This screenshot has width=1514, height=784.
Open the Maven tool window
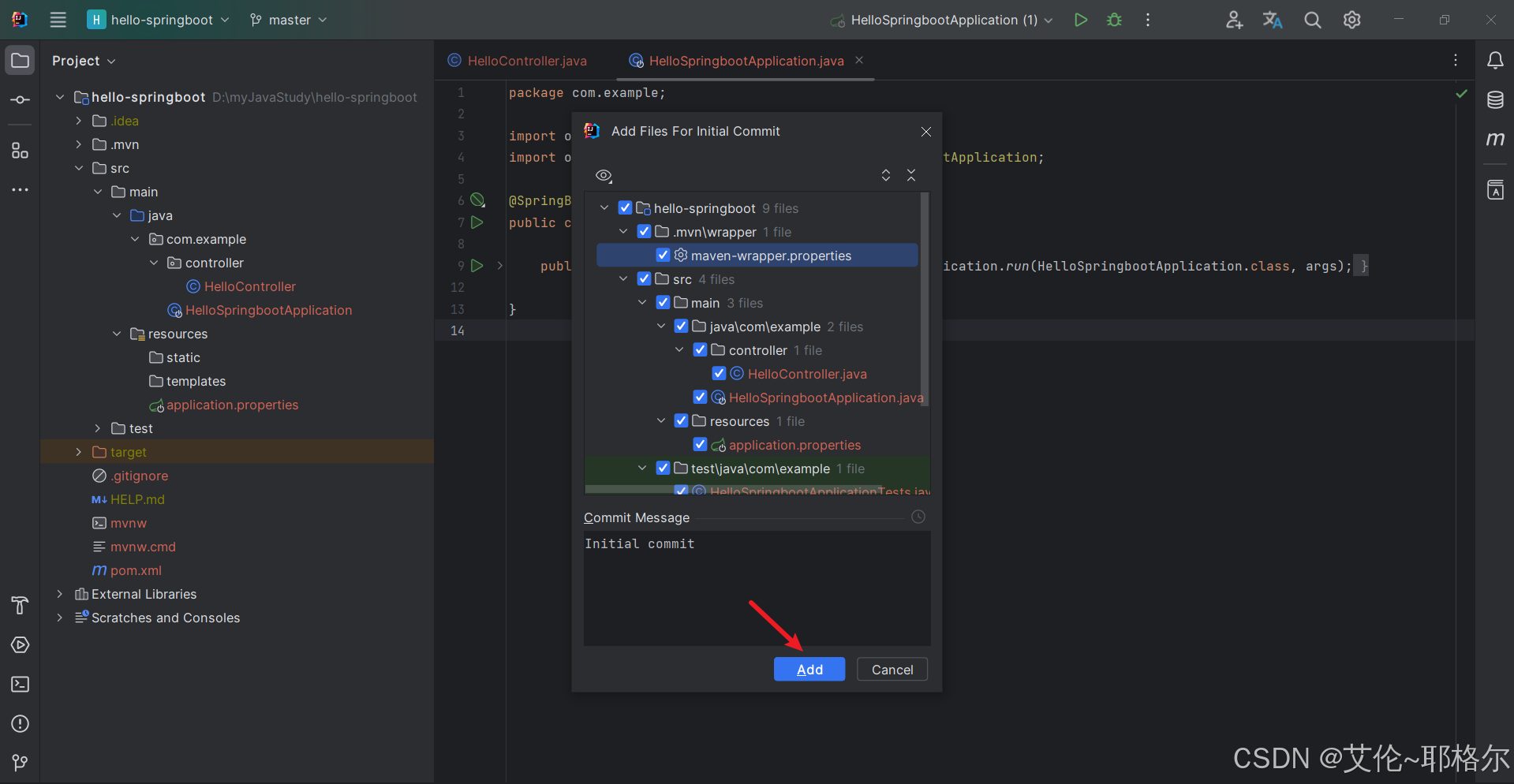(1495, 140)
